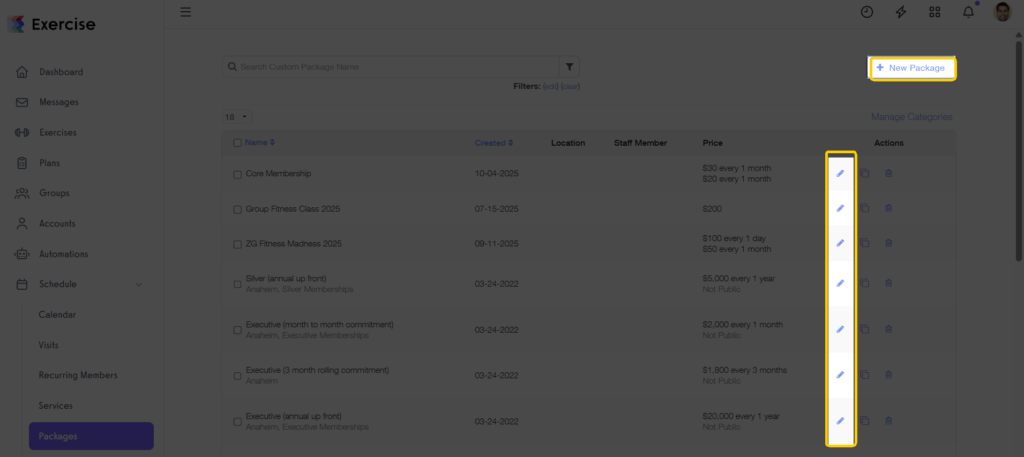Toggle the hamburger menu icon
The image size is (1024, 457).
pos(185,12)
